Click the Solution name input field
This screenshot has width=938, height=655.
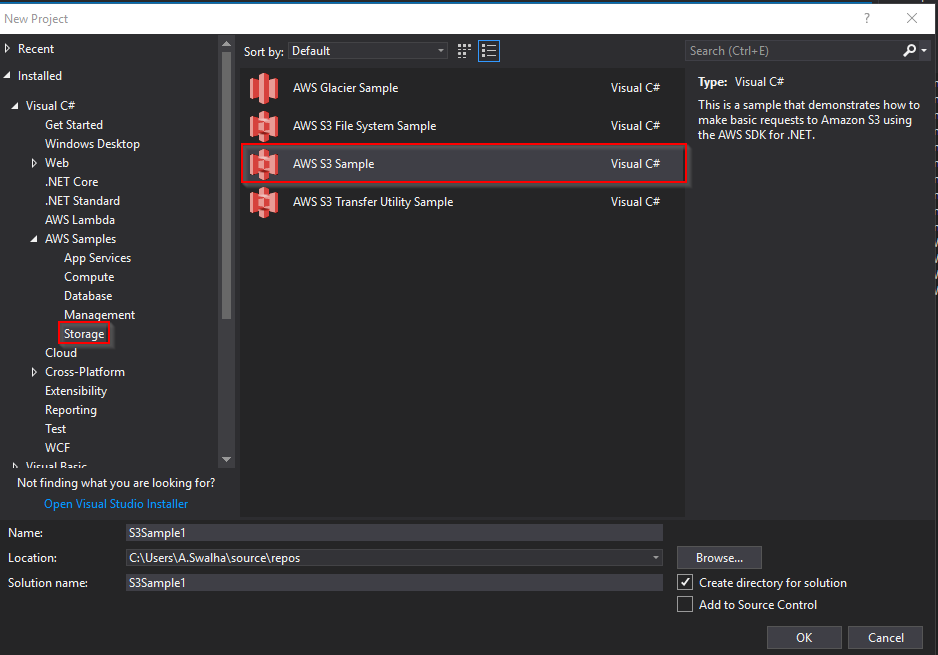click(x=394, y=583)
